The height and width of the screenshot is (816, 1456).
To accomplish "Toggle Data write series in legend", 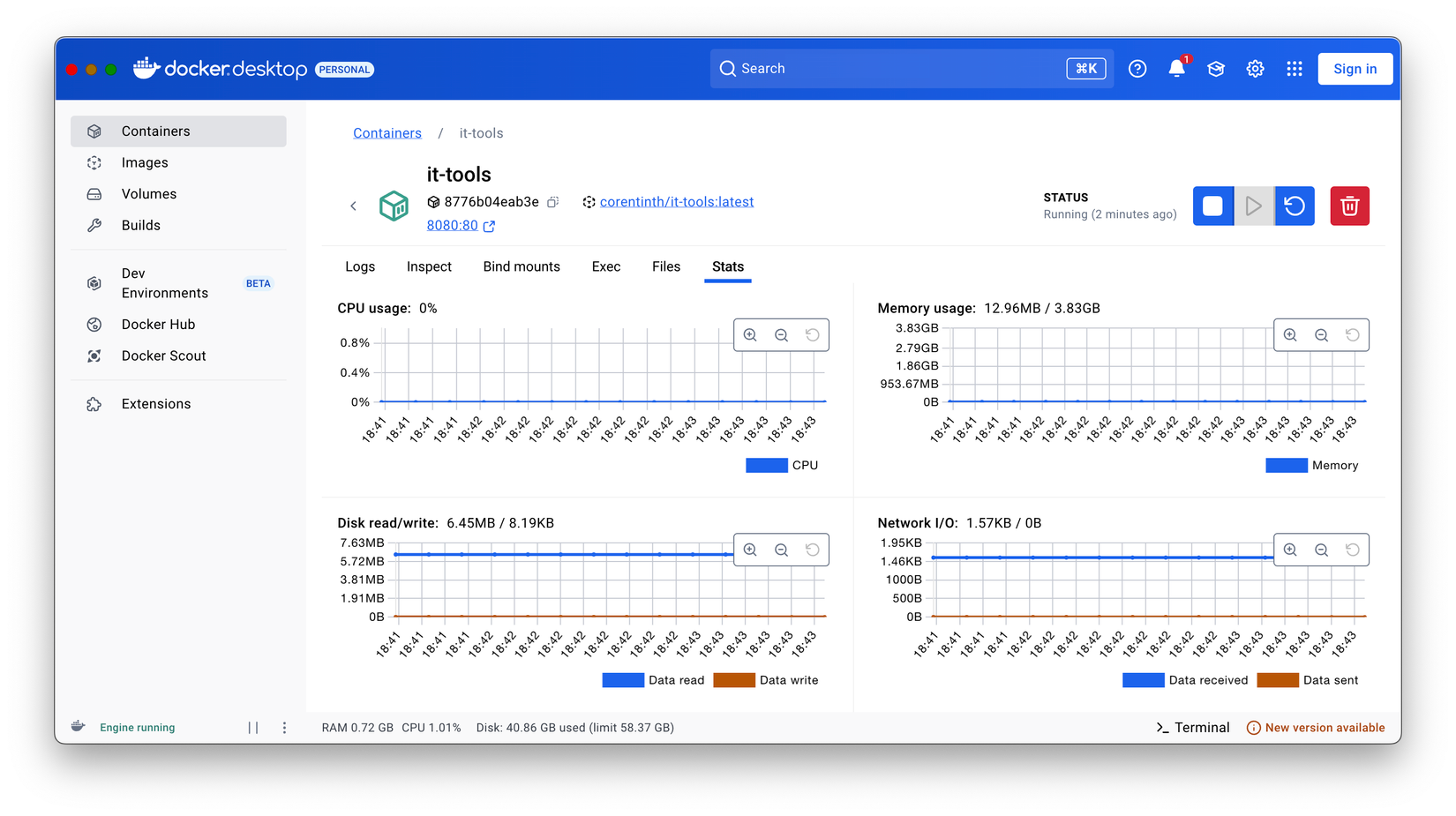I will pos(766,680).
